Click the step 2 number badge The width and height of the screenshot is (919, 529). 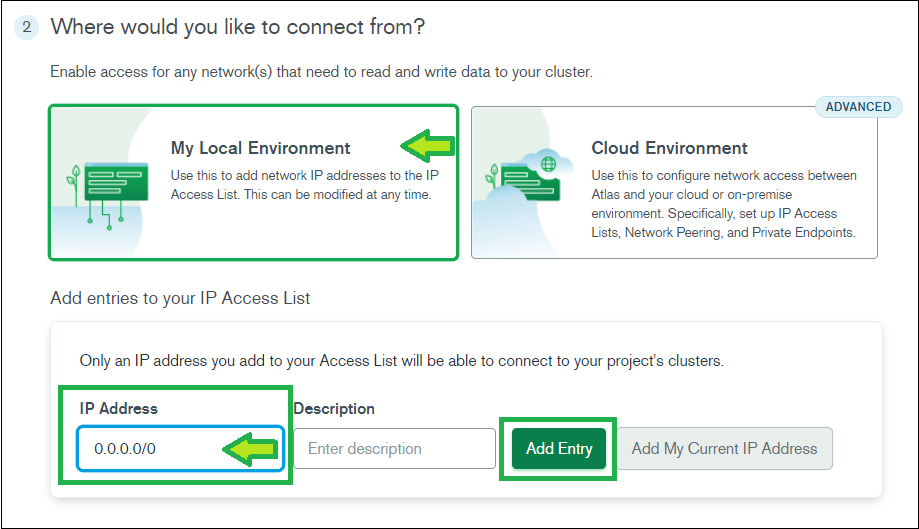click(26, 27)
